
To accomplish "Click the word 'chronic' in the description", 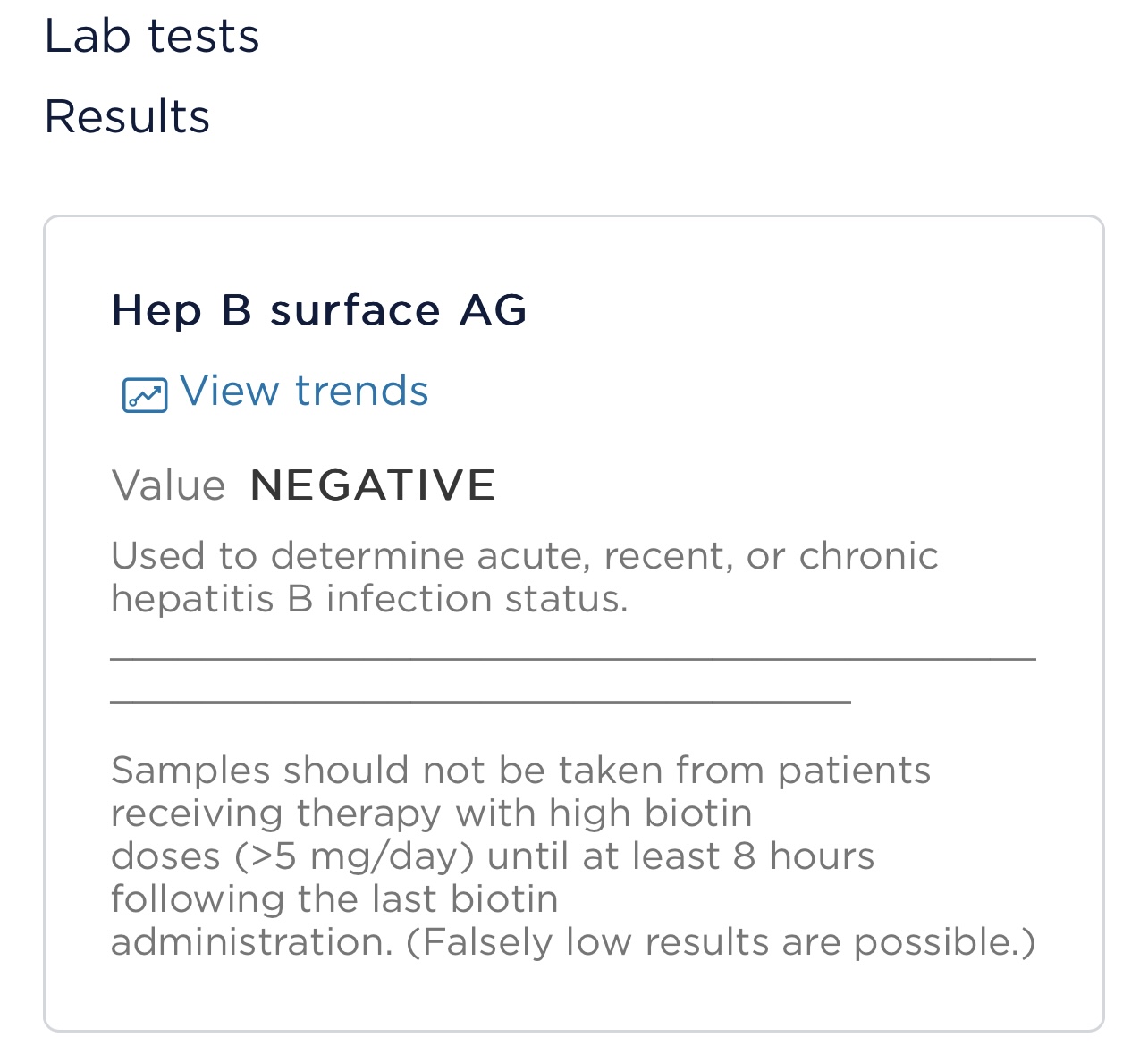I will 868,556.
